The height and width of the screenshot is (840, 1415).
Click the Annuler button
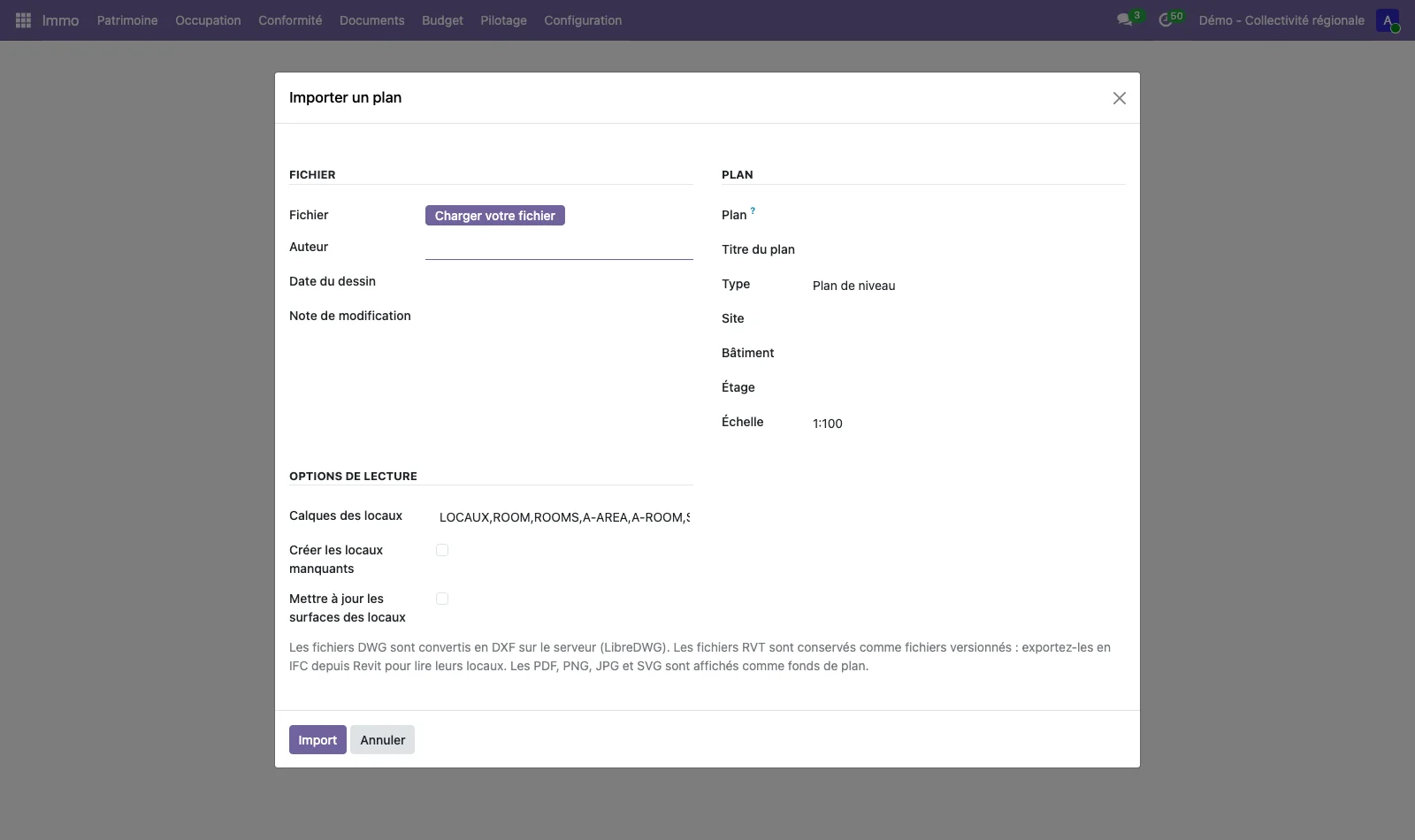383,740
